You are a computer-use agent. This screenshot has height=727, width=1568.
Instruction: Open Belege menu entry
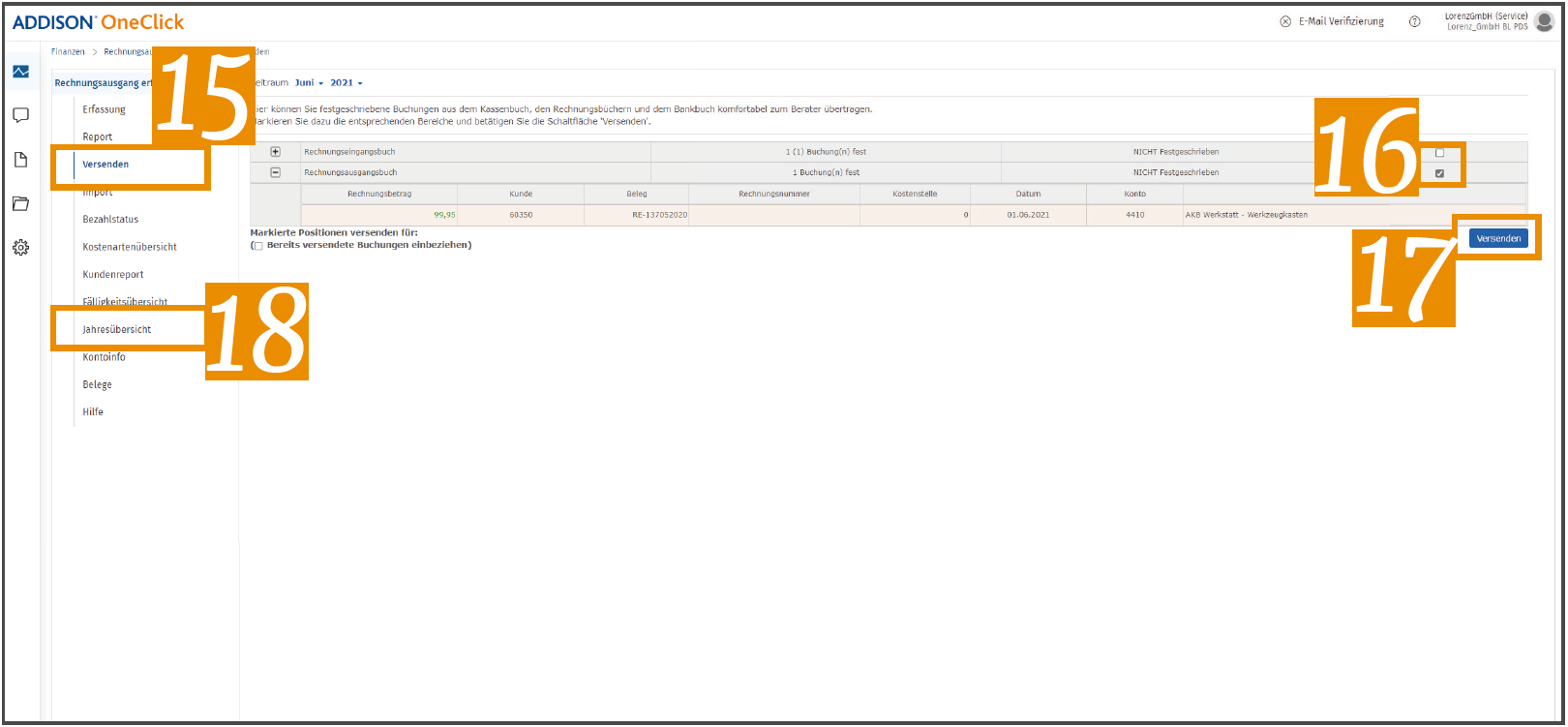(97, 385)
